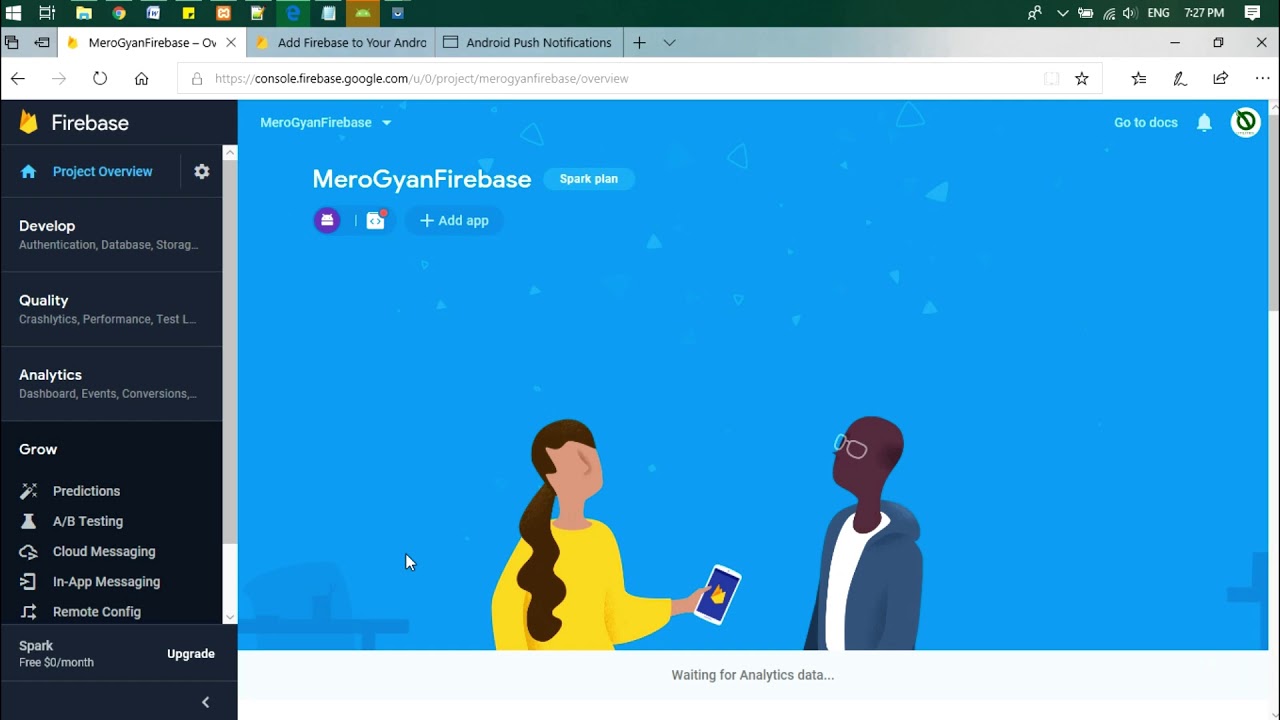Open the Edge favorites hub icon

click(x=1139, y=78)
